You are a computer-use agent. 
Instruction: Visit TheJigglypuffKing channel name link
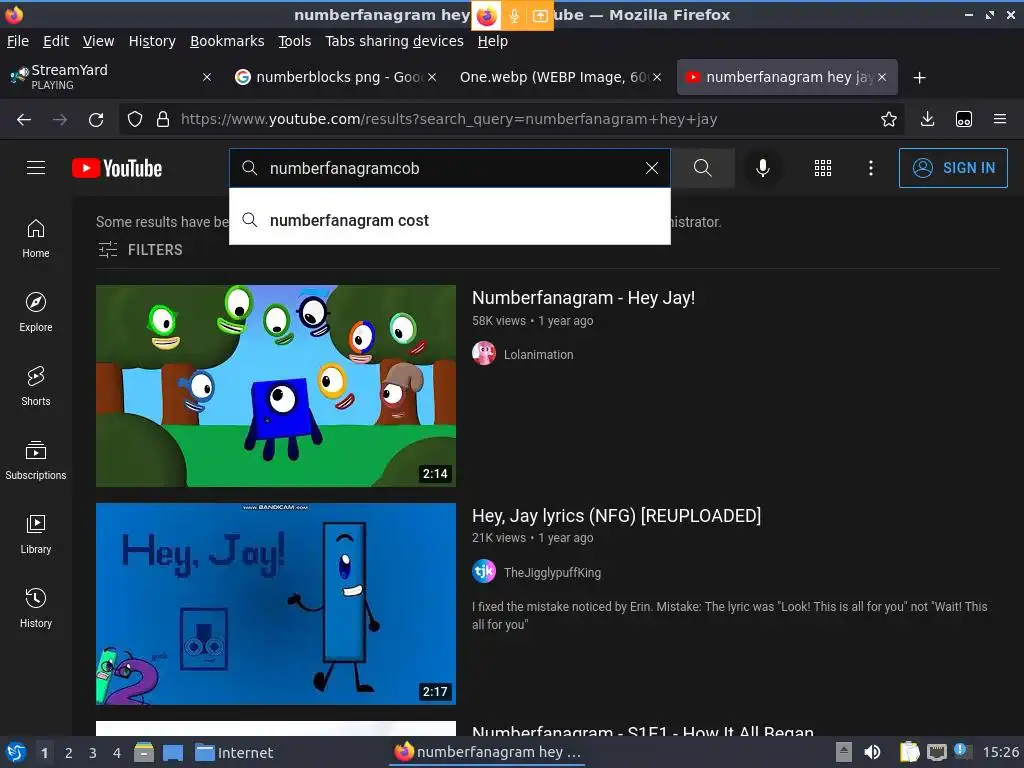(x=552, y=573)
